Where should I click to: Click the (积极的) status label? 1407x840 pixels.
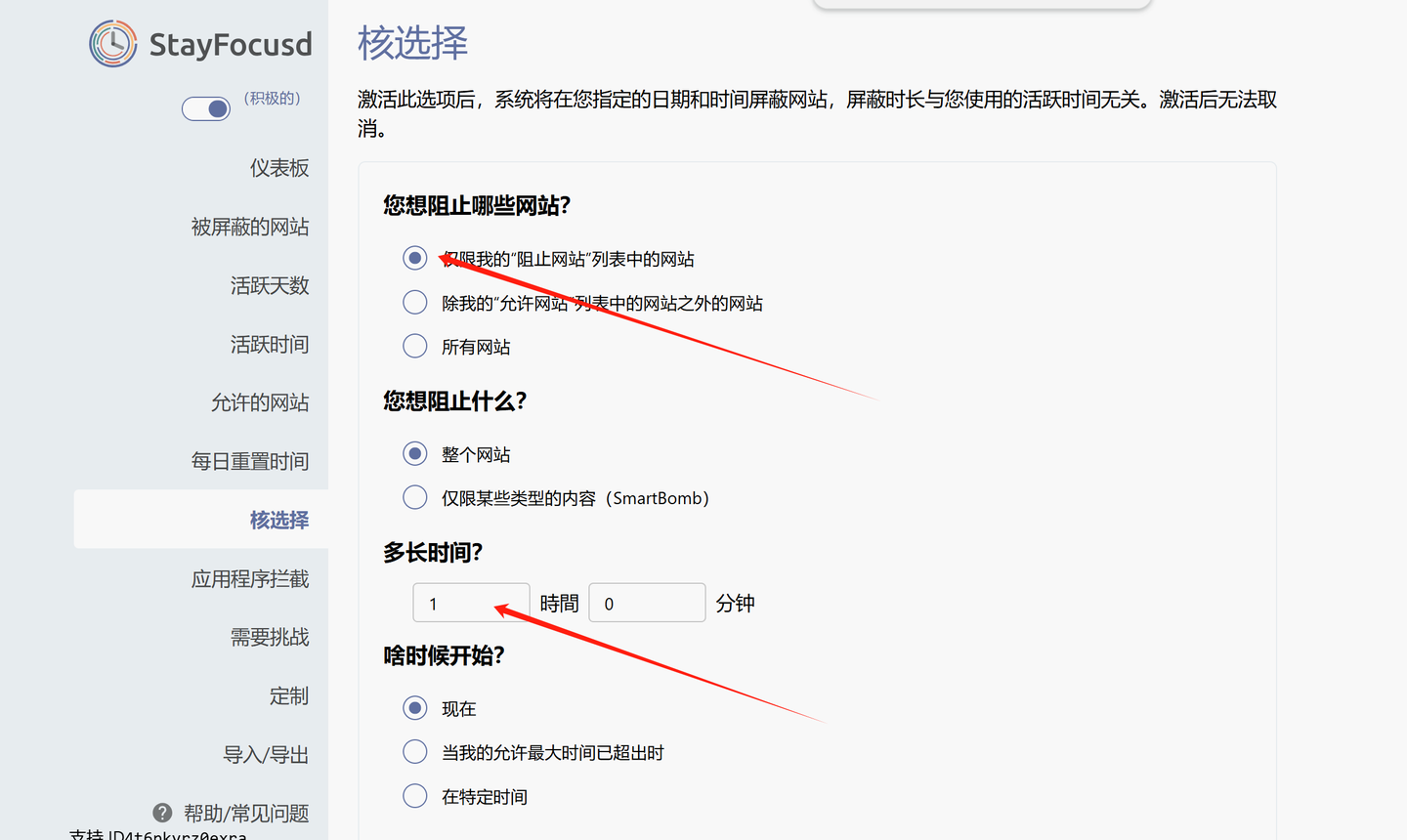[272, 98]
